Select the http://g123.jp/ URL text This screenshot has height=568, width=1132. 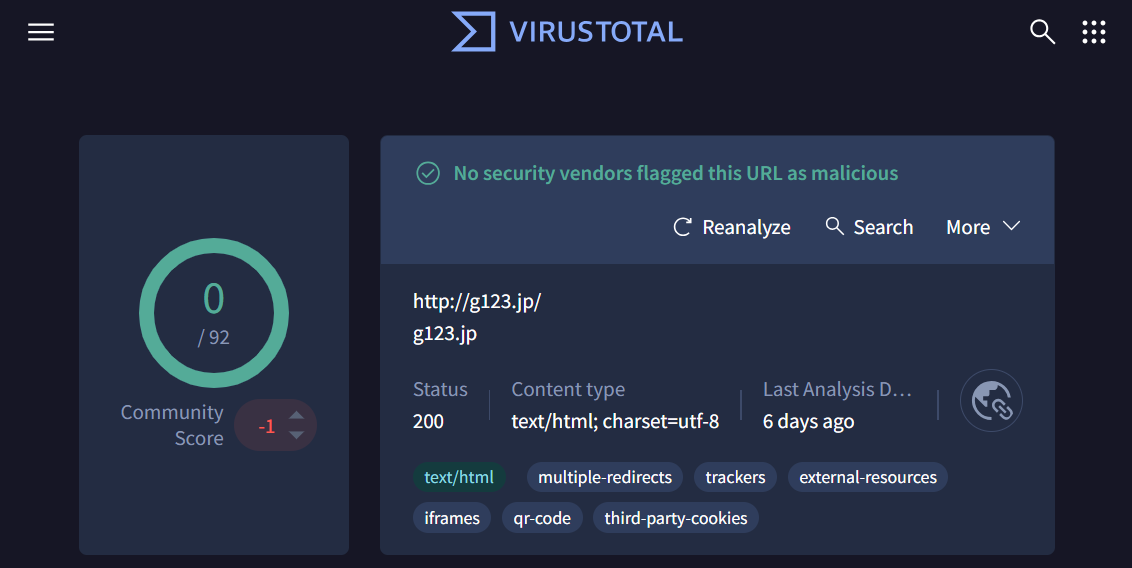coord(477,301)
